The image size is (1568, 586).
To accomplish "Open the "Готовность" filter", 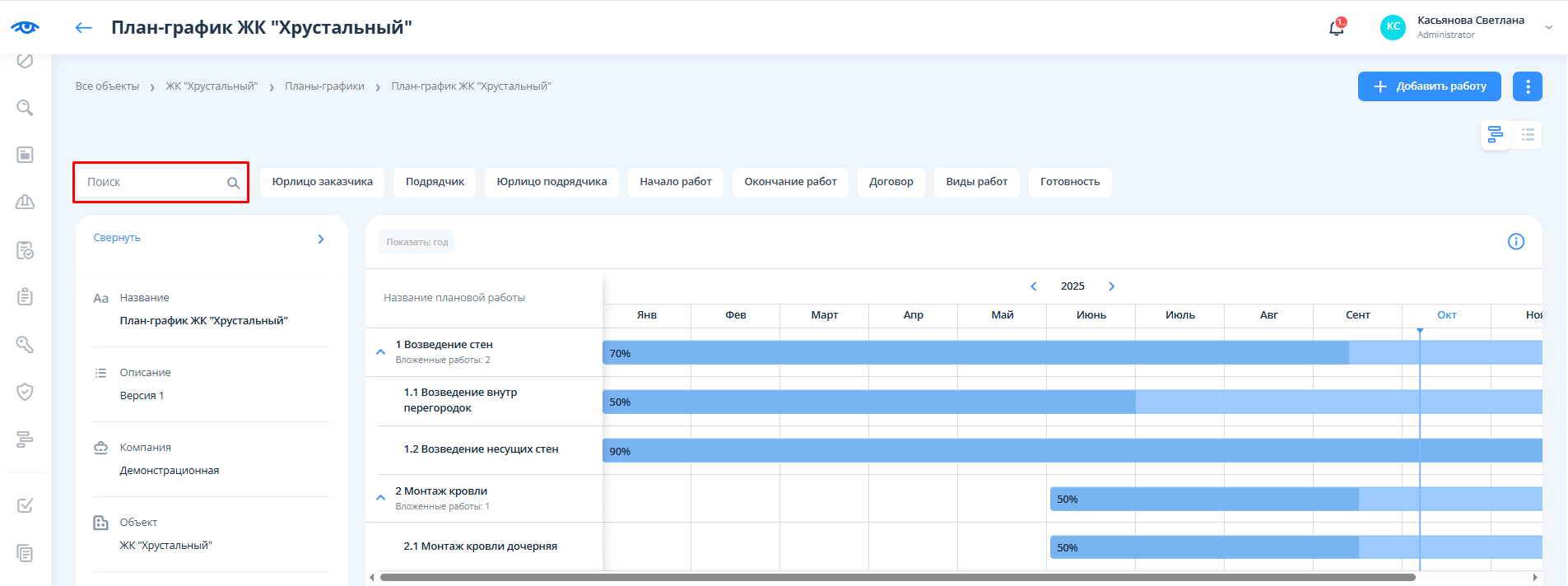I will click(x=1069, y=182).
